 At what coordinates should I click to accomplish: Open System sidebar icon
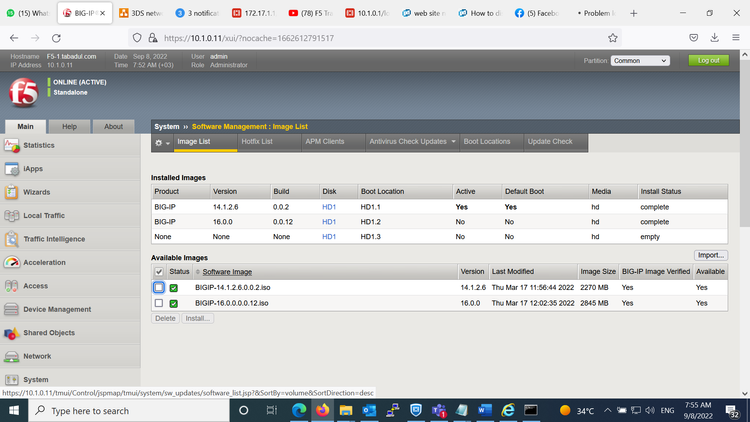[11, 380]
